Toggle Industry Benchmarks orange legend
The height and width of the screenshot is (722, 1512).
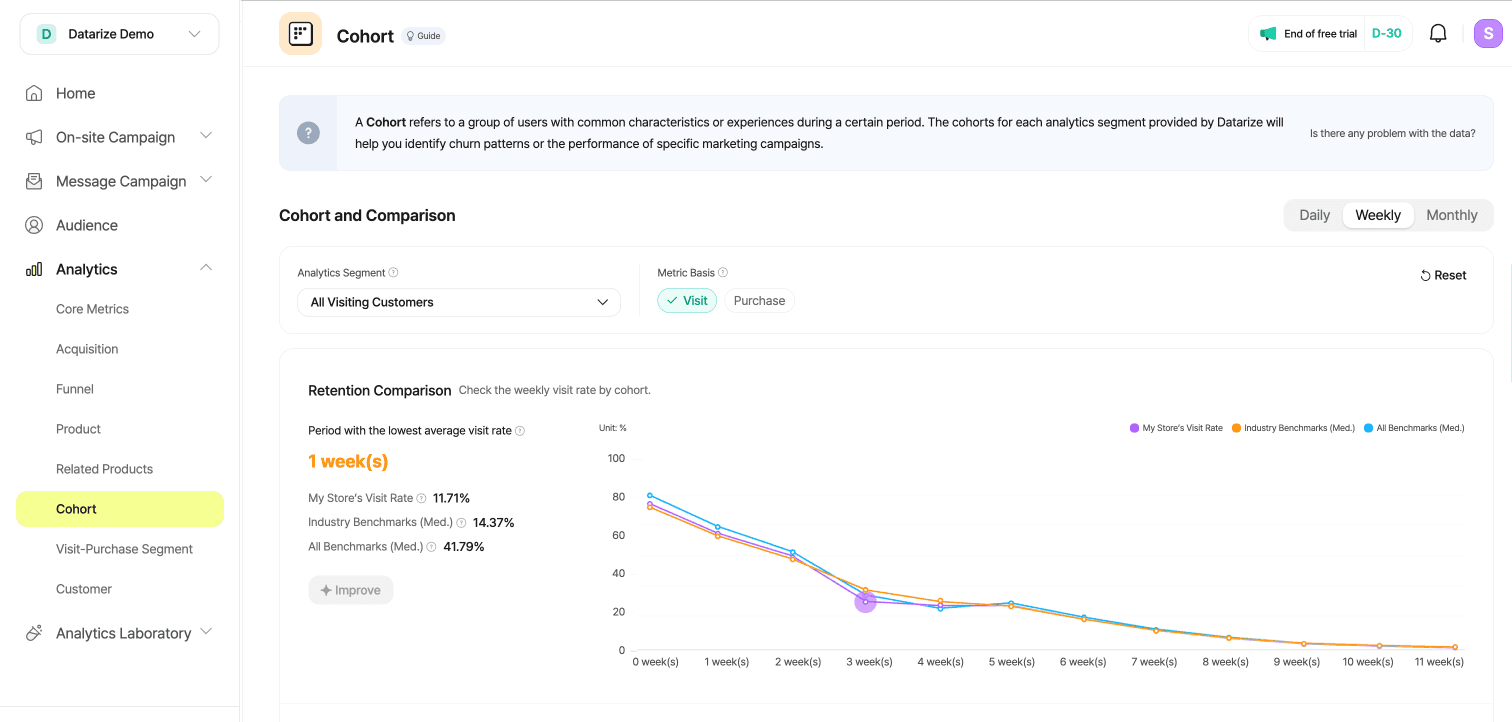point(1293,428)
